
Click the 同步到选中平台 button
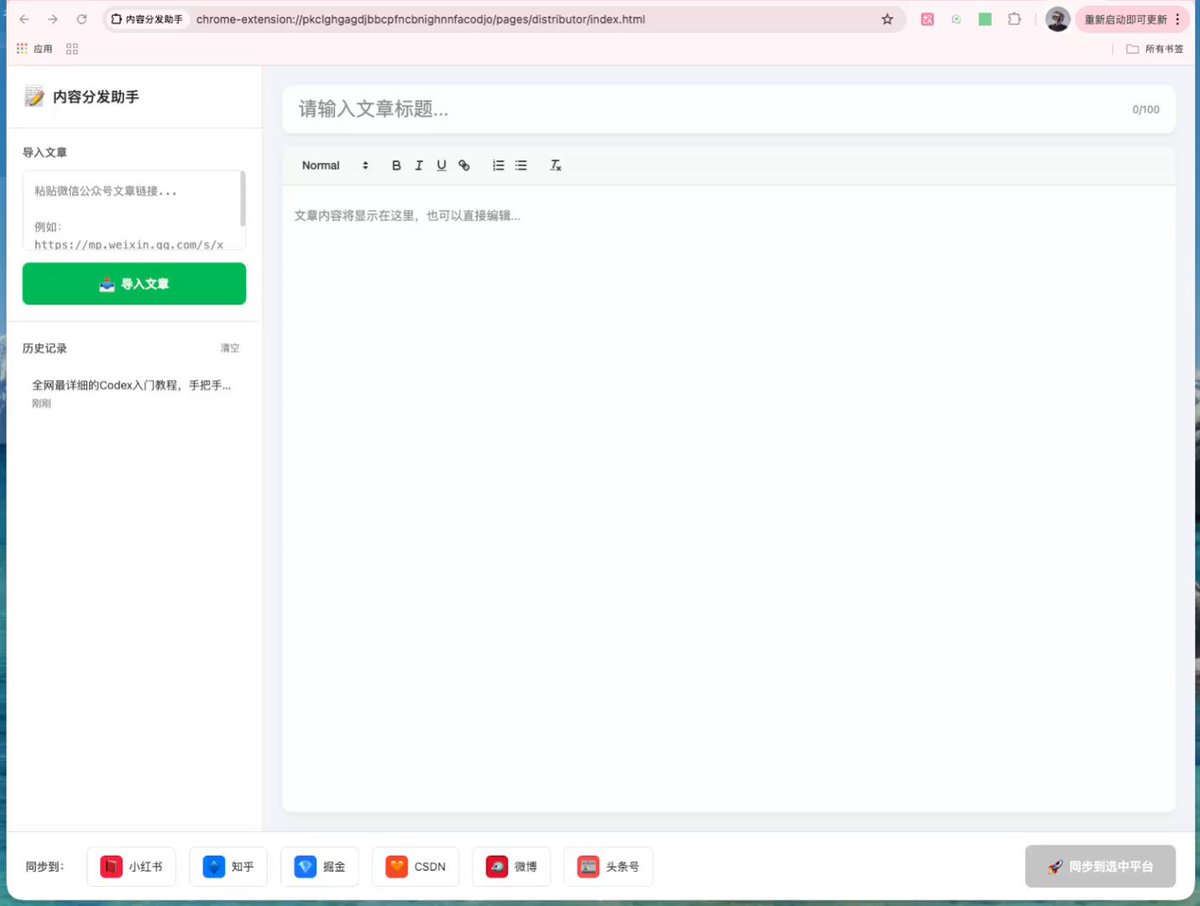[1100, 867]
